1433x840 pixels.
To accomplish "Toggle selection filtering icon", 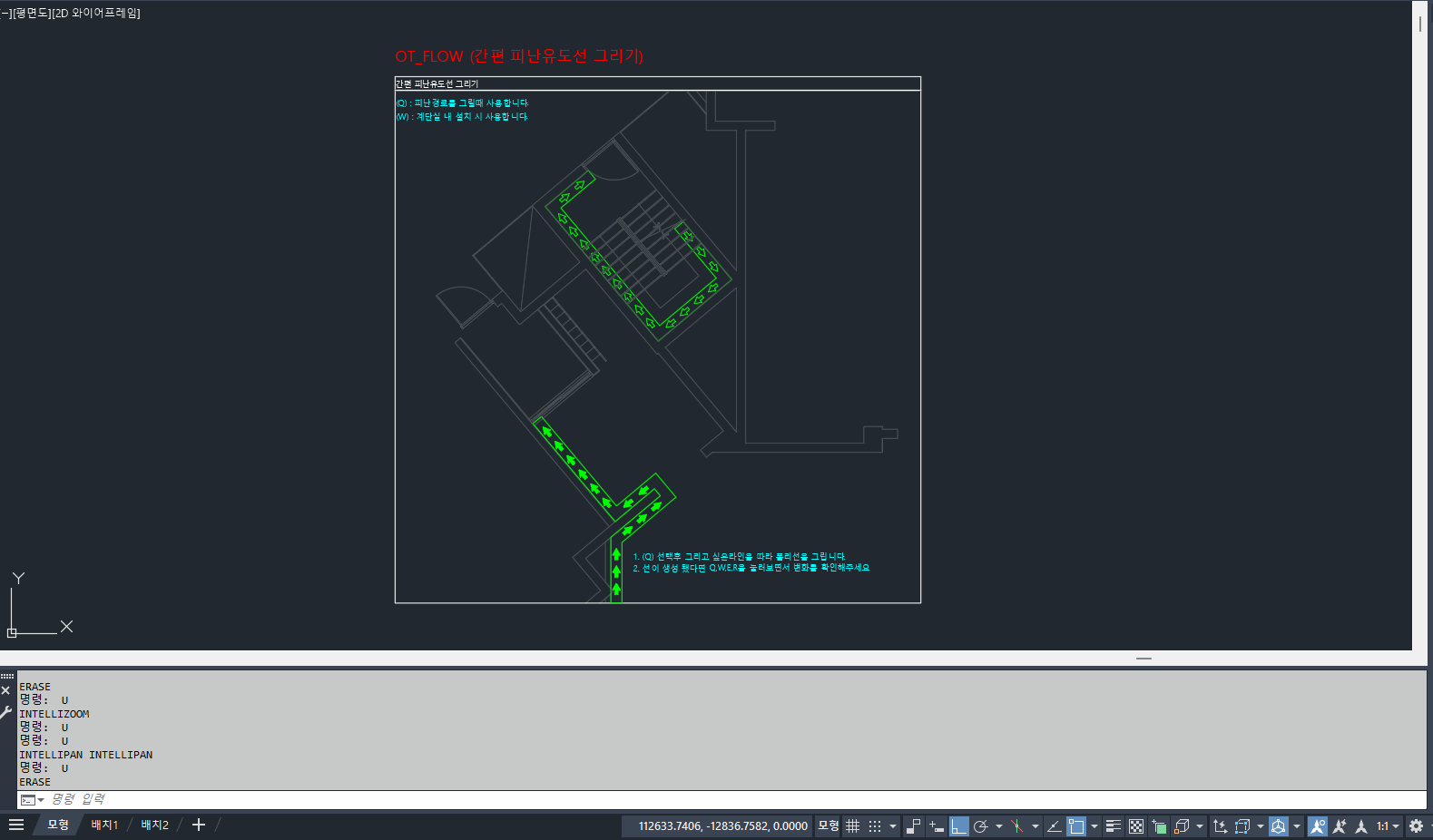I will [x=1242, y=826].
